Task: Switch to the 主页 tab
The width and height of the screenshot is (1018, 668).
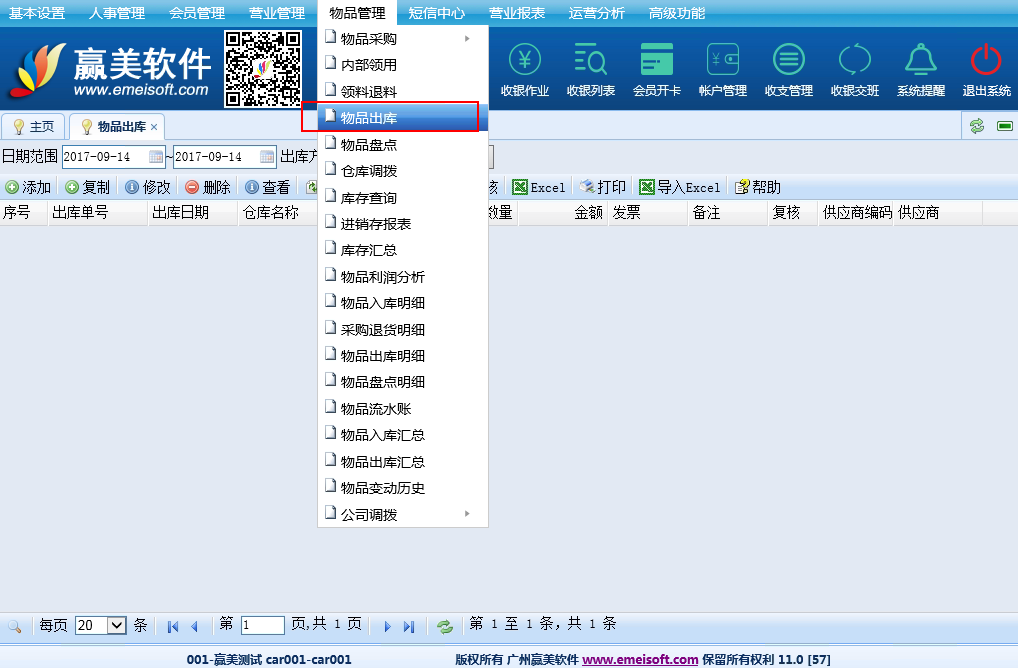Action: pyautogui.click(x=34, y=127)
